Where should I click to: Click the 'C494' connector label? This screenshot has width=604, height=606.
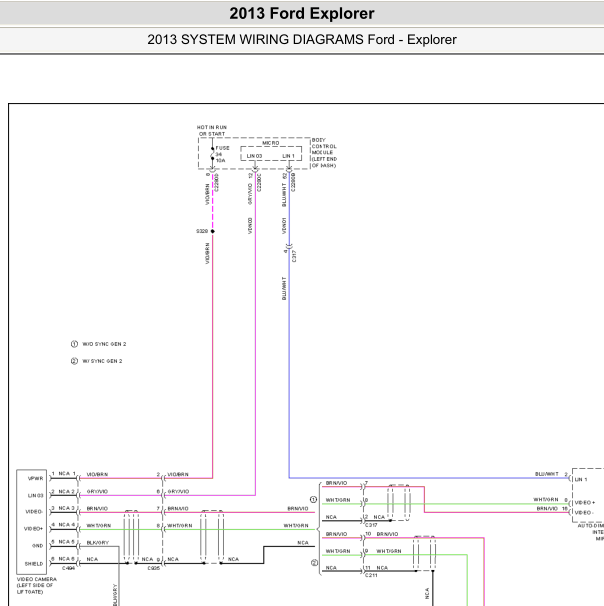click(x=68, y=568)
